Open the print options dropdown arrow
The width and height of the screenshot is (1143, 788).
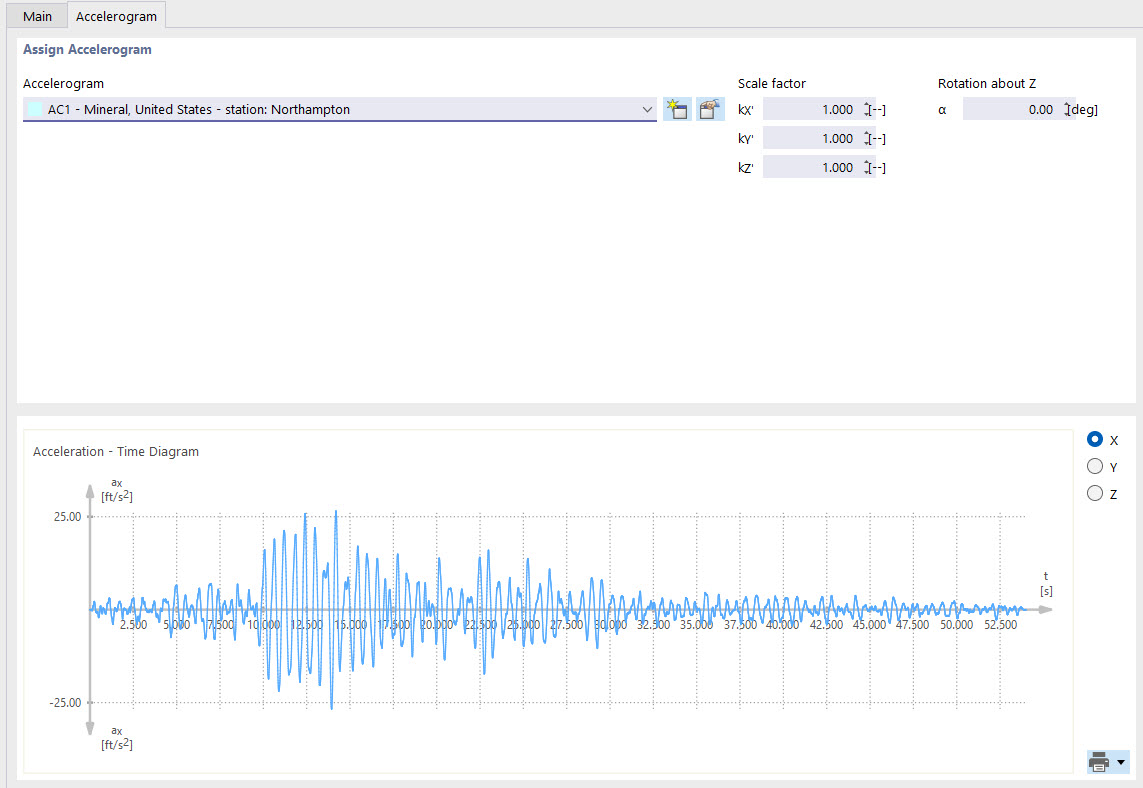(1121, 763)
